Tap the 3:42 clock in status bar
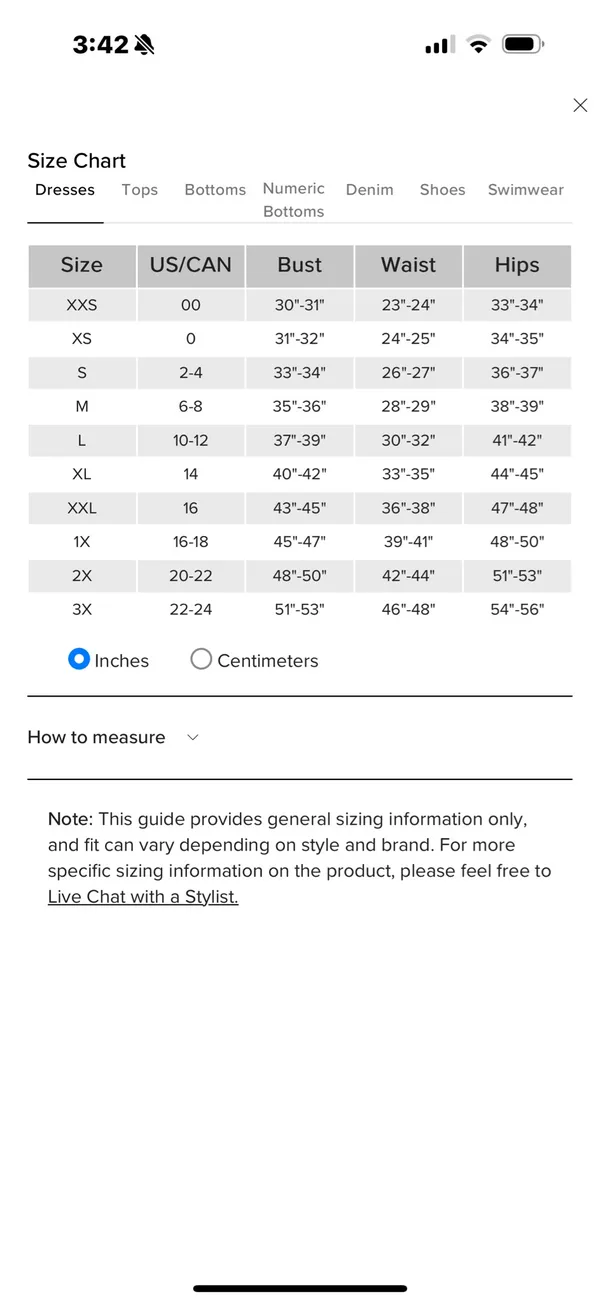The image size is (600, 1303). coord(101,45)
